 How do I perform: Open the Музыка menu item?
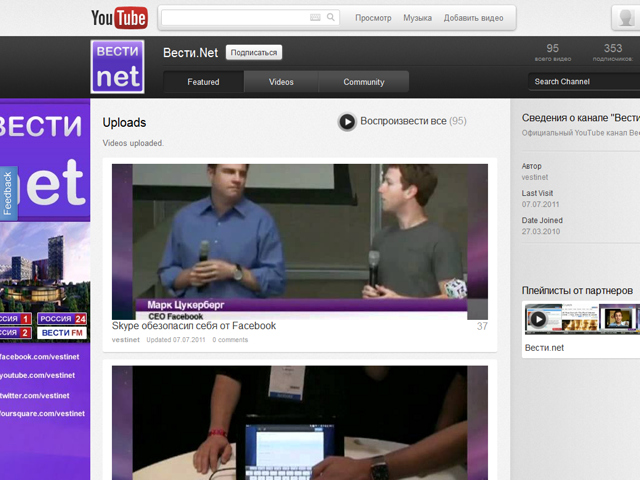click(x=418, y=18)
